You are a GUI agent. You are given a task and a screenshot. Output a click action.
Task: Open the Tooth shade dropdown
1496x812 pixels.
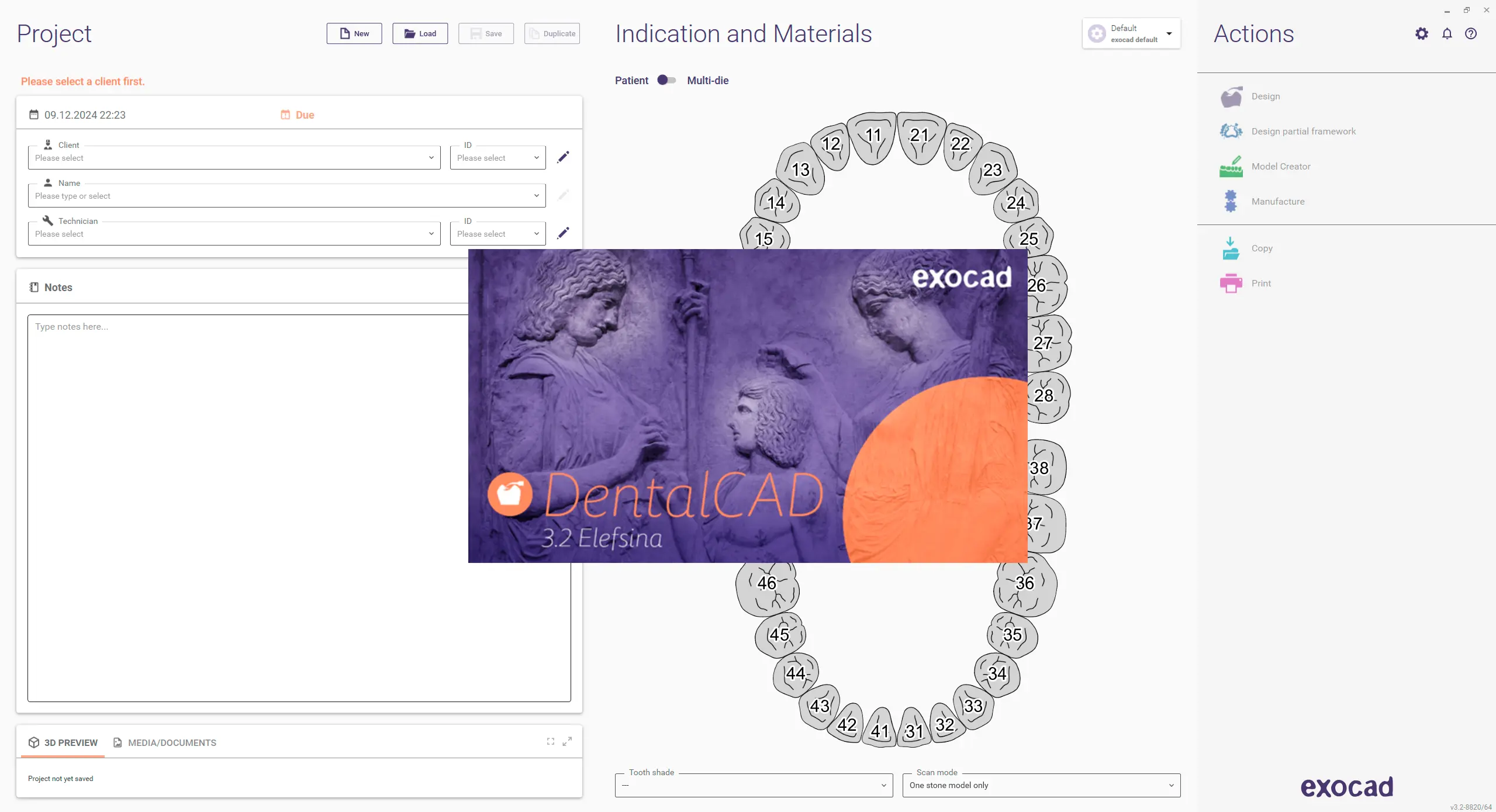click(x=754, y=785)
